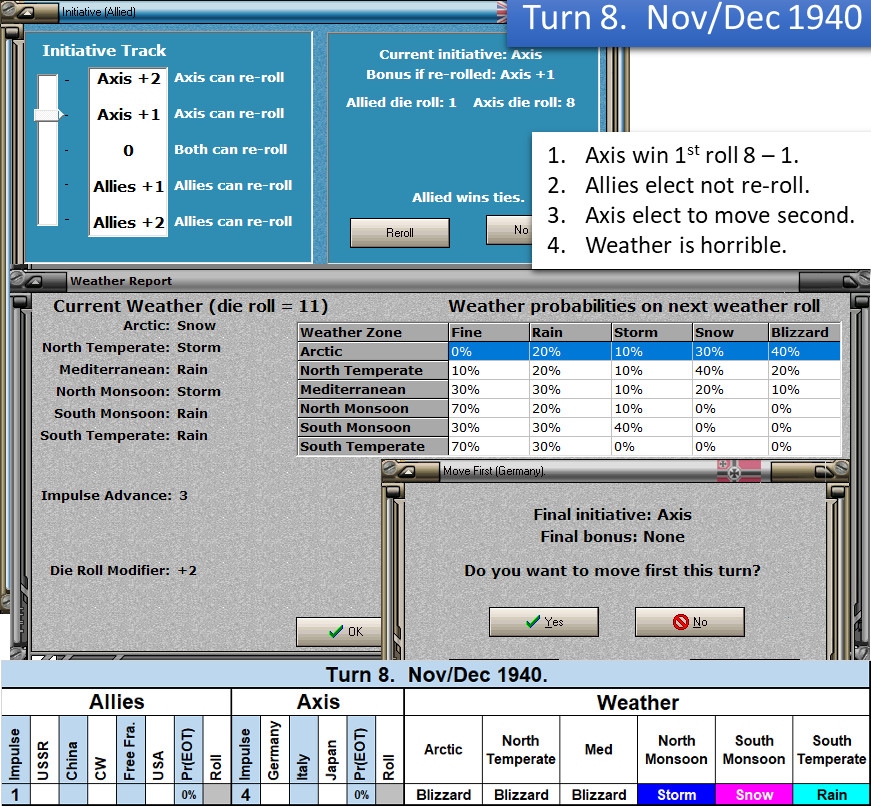Click the Fine column header
Screen dimensions: 871x806
click(489, 332)
